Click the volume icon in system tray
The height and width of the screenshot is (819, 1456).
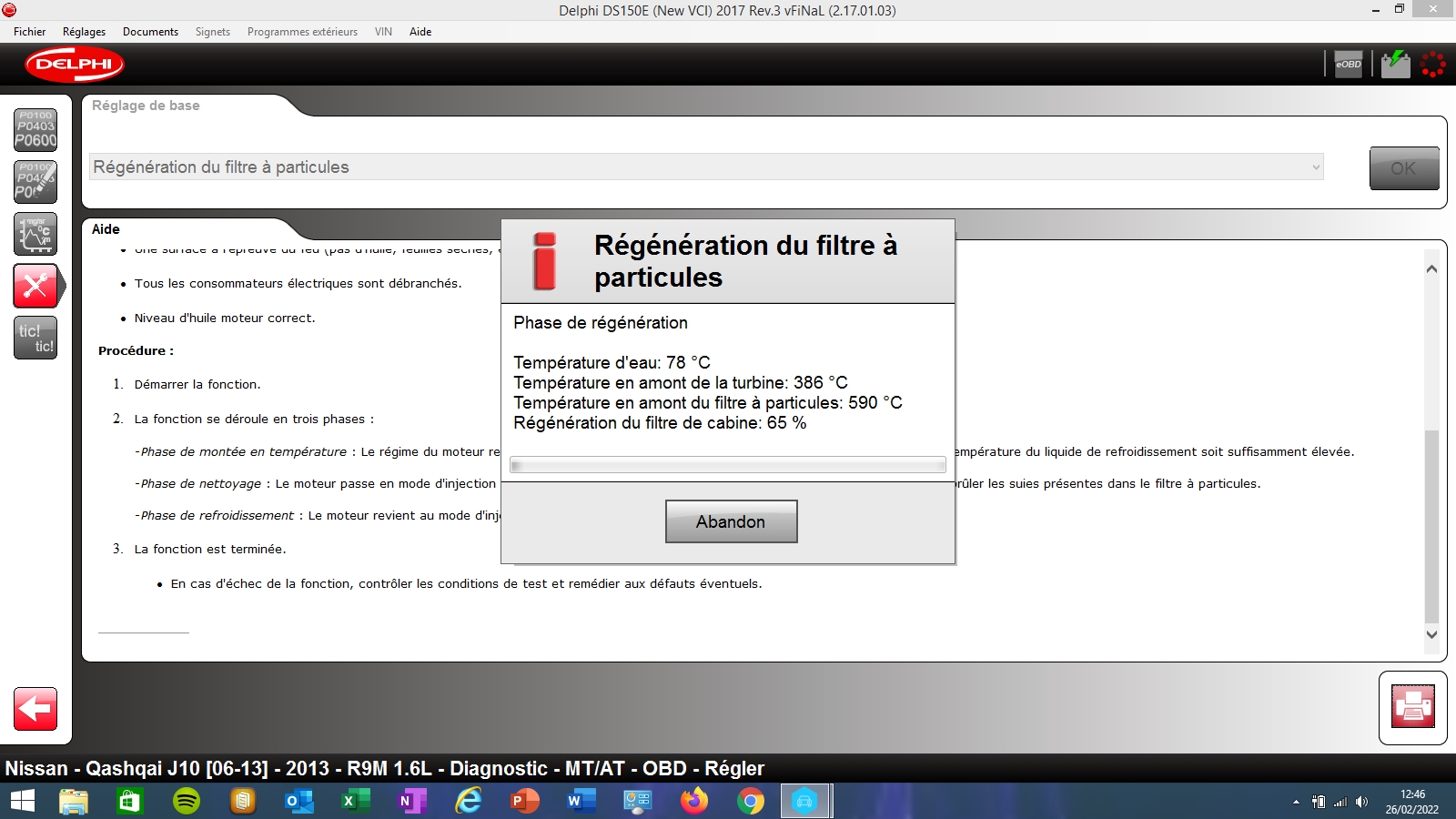(x=1361, y=802)
